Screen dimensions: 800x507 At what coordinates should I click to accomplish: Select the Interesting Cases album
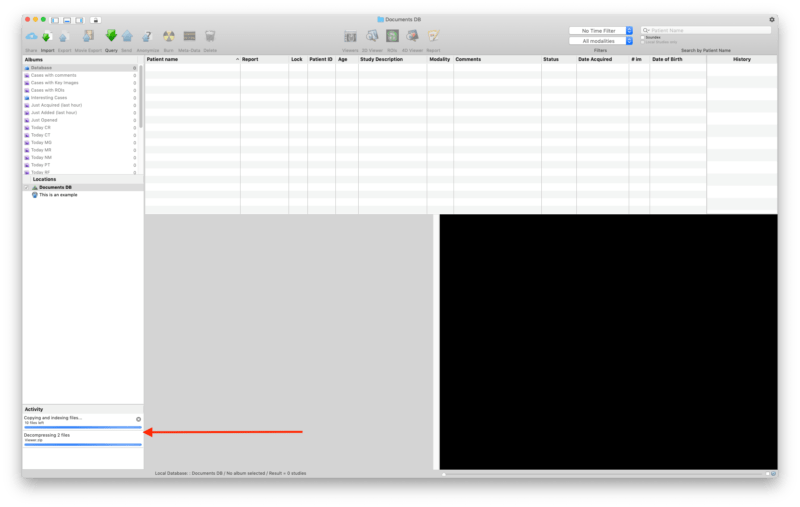[49, 98]
